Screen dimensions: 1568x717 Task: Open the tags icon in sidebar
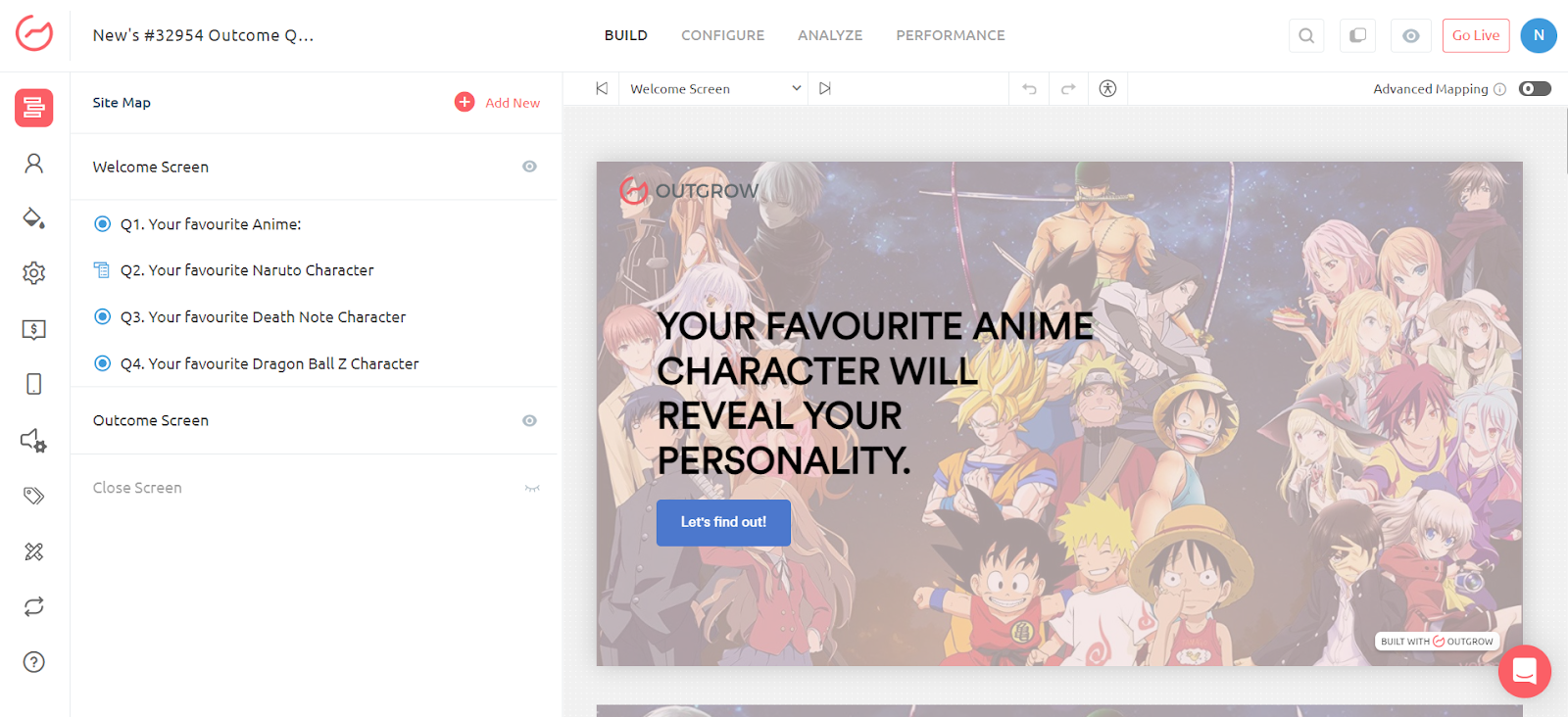coord(34,496)
